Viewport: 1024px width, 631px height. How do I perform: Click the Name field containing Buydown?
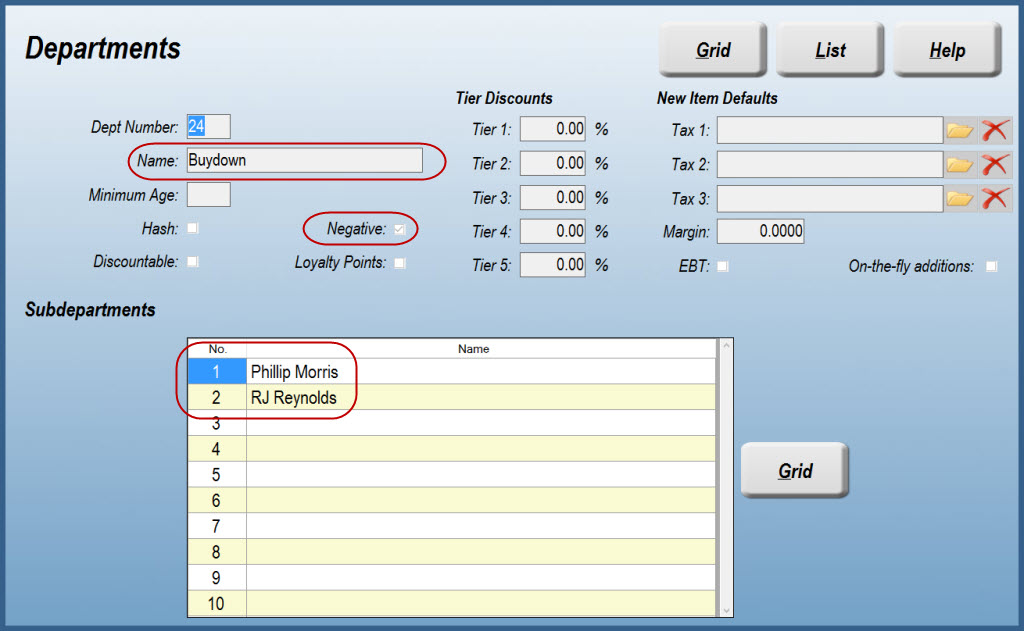(x=304, y=160)
